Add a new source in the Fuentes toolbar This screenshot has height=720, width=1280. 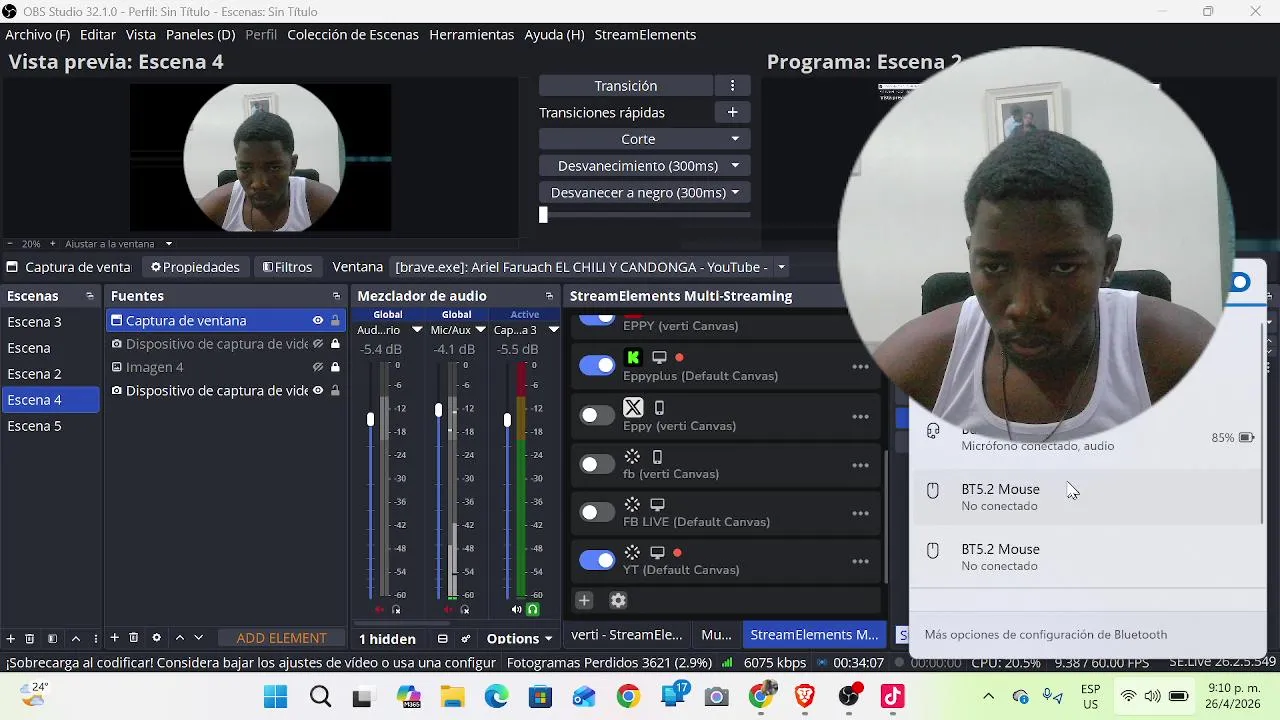tap(114, 638)
